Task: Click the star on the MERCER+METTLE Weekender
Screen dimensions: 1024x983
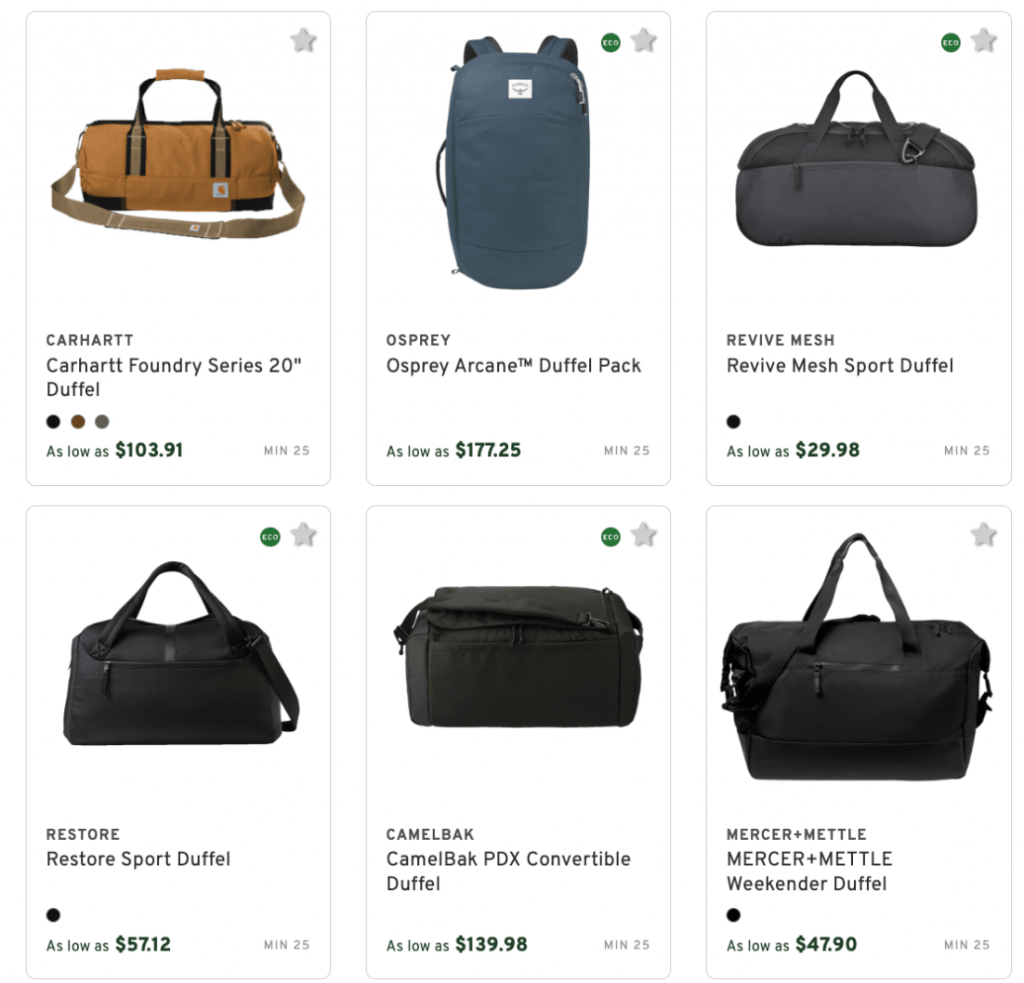Action: (x=983, y=534)
